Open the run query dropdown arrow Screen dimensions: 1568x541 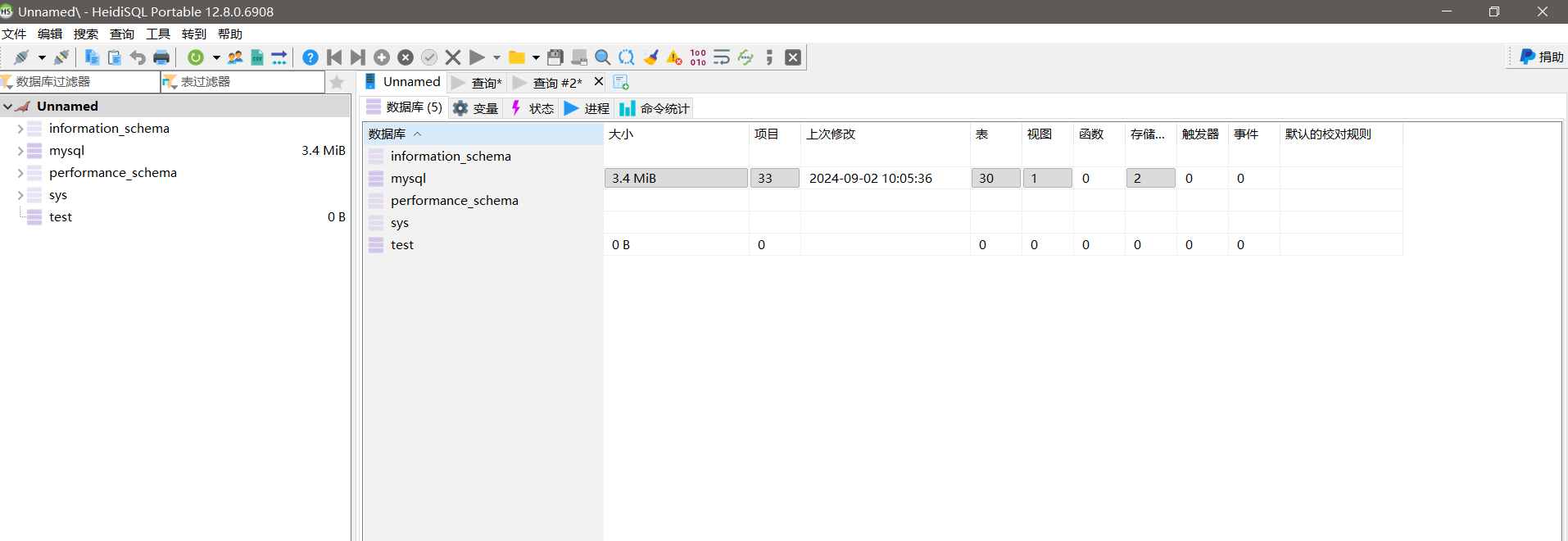tap(496, 57)
